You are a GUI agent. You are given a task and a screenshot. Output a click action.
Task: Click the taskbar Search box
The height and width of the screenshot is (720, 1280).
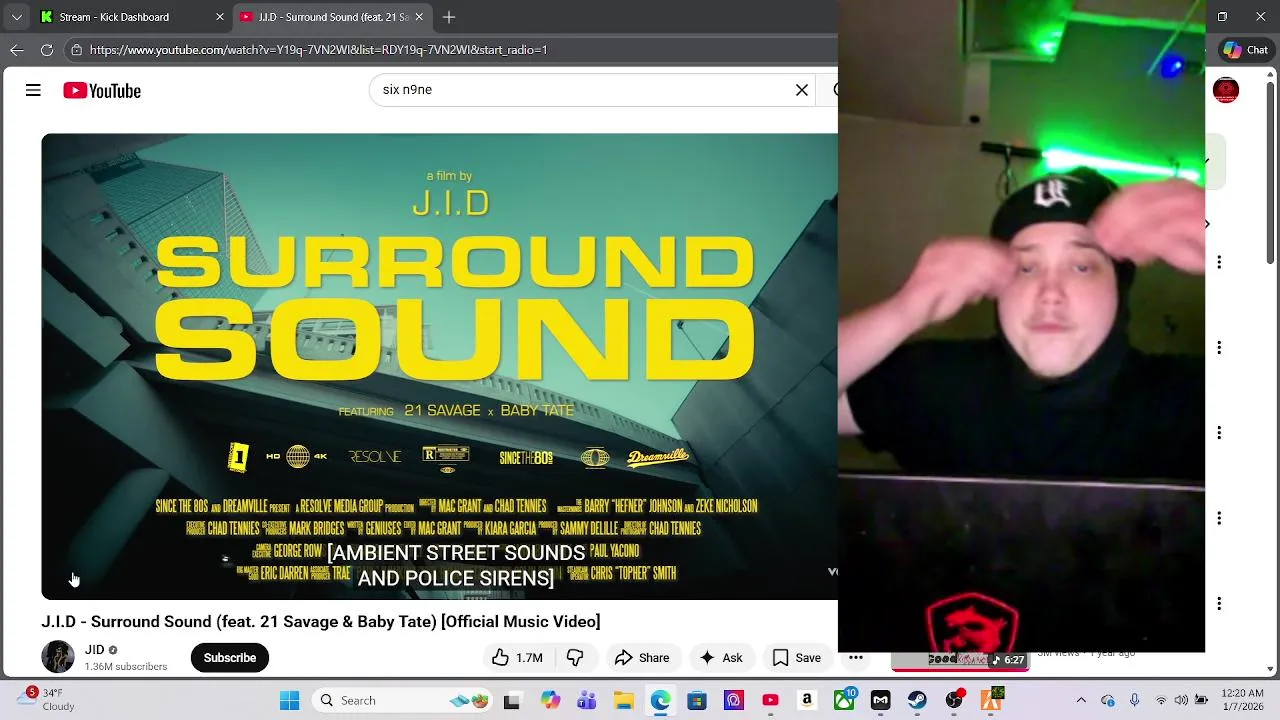tap(401, 700)
